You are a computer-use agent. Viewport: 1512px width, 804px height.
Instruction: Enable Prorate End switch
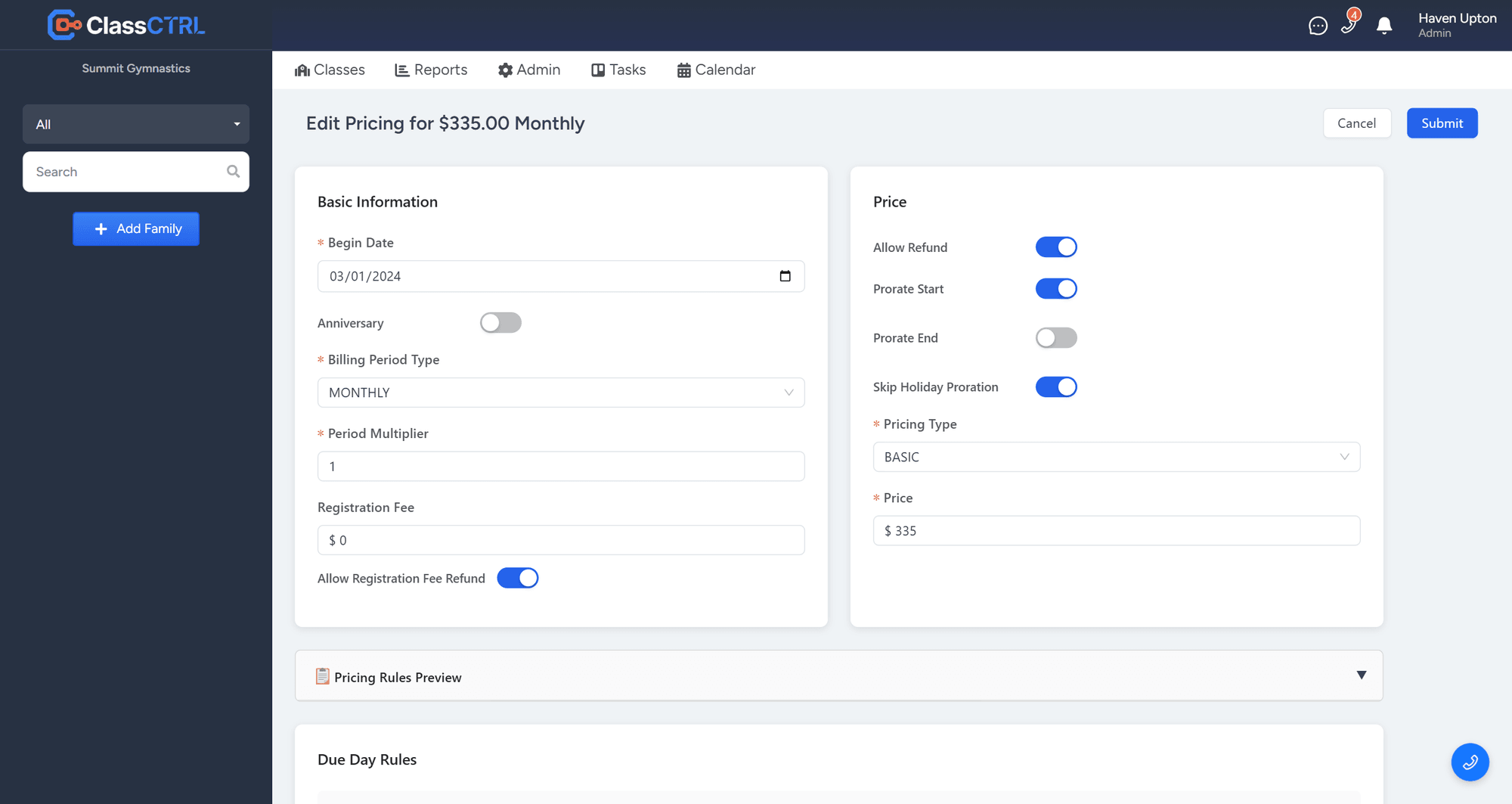(x=1056, y=338)
